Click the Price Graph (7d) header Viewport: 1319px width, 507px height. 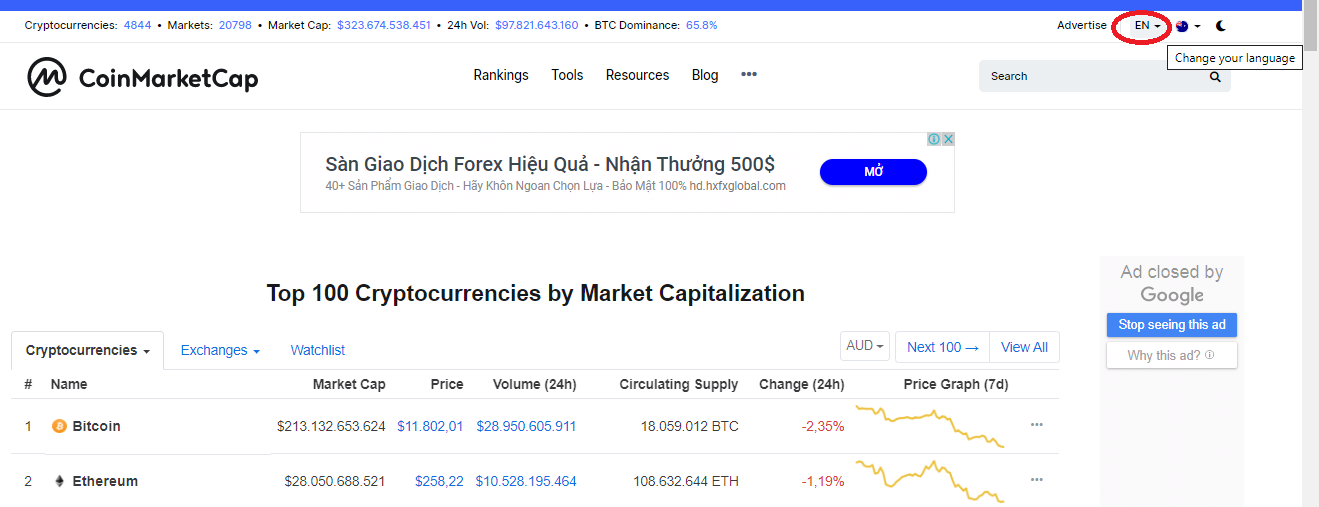point(956,384)
